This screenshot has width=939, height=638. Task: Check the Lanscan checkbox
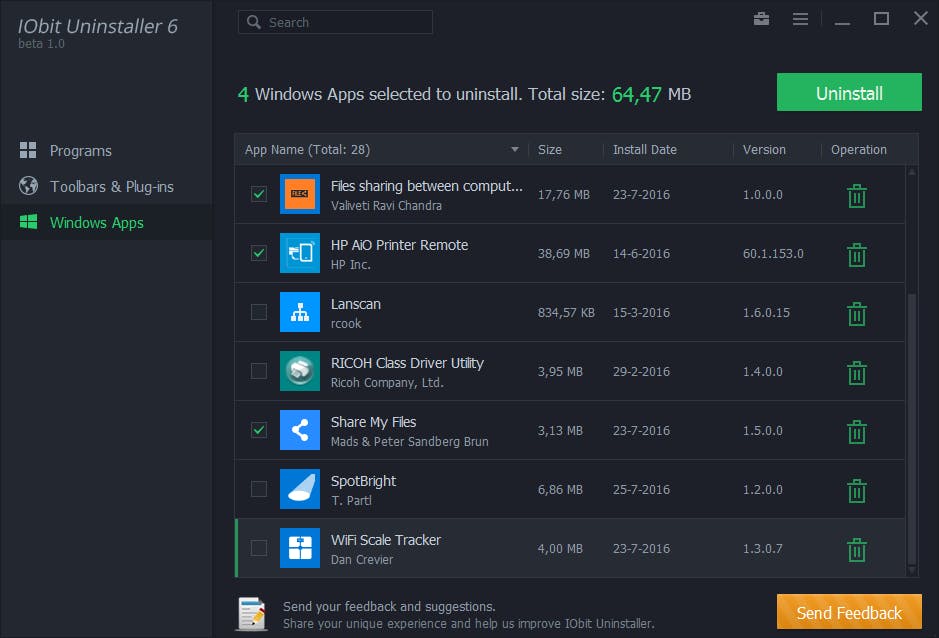259,312
